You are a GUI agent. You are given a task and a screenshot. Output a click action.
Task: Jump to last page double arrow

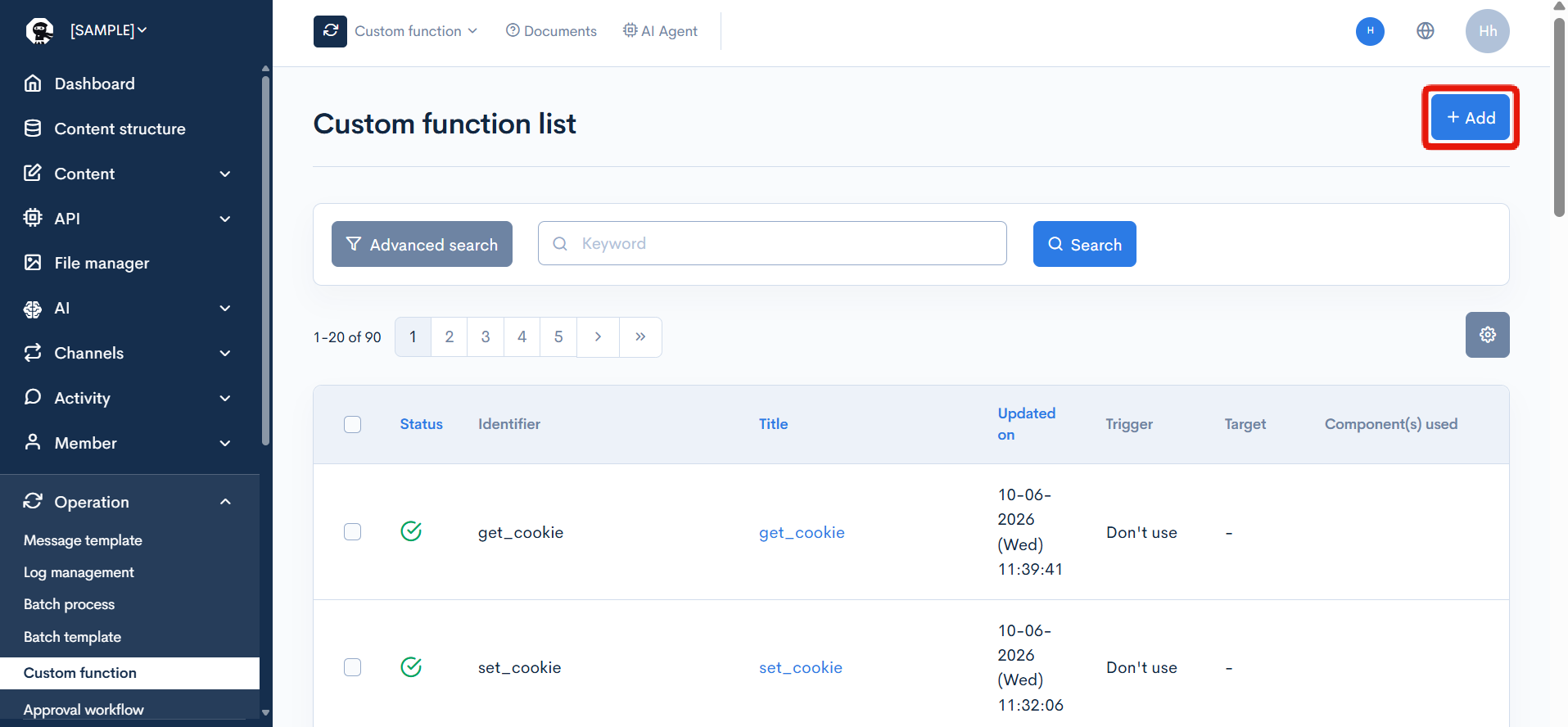click(640, 336)
